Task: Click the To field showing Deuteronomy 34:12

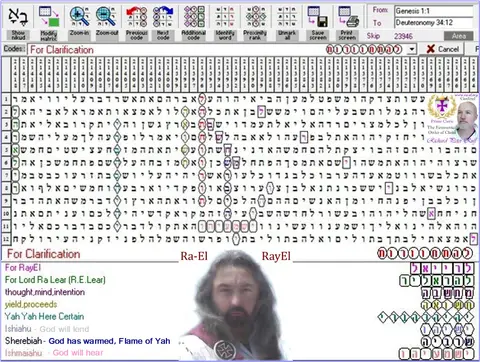Action: (x=433, y=23)
